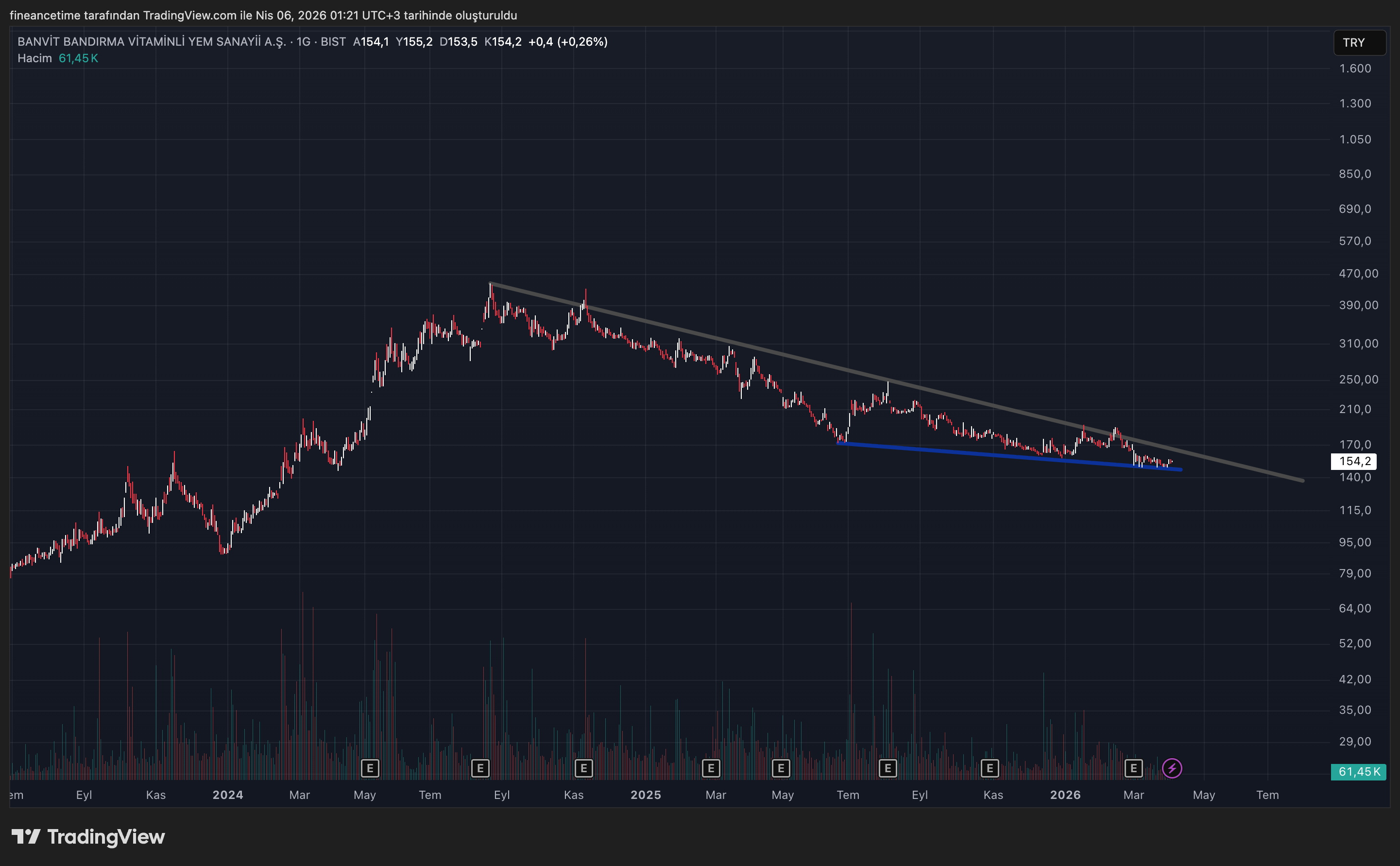1400x866 pixels.
Task: Click the BANVİT BANDIRMA symbol title
Action: point(152,42)
